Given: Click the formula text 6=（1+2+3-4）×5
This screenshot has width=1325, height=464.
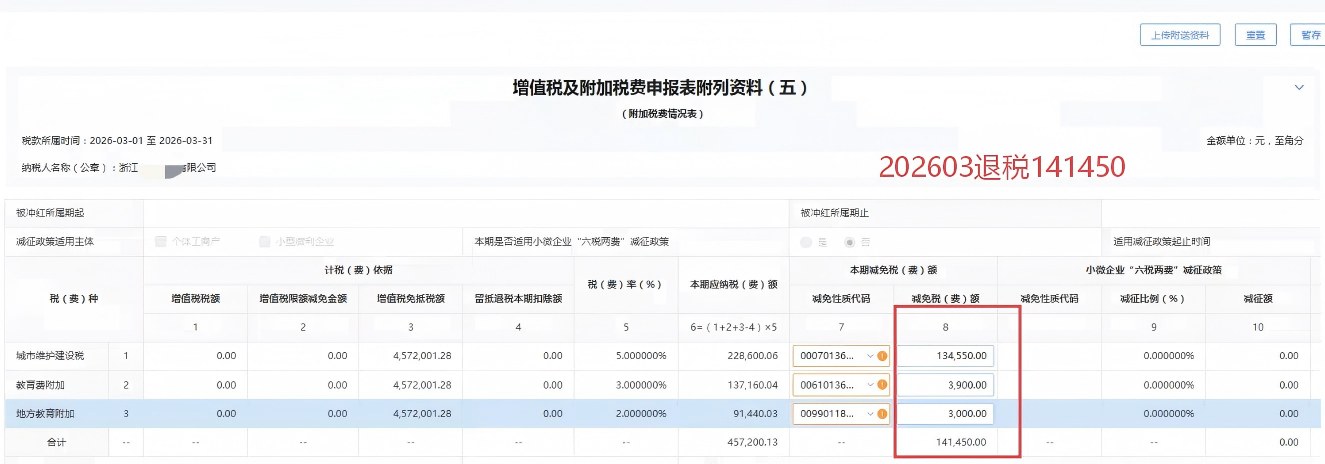Looking at the screenshot, I should click(x=734, y=327).
